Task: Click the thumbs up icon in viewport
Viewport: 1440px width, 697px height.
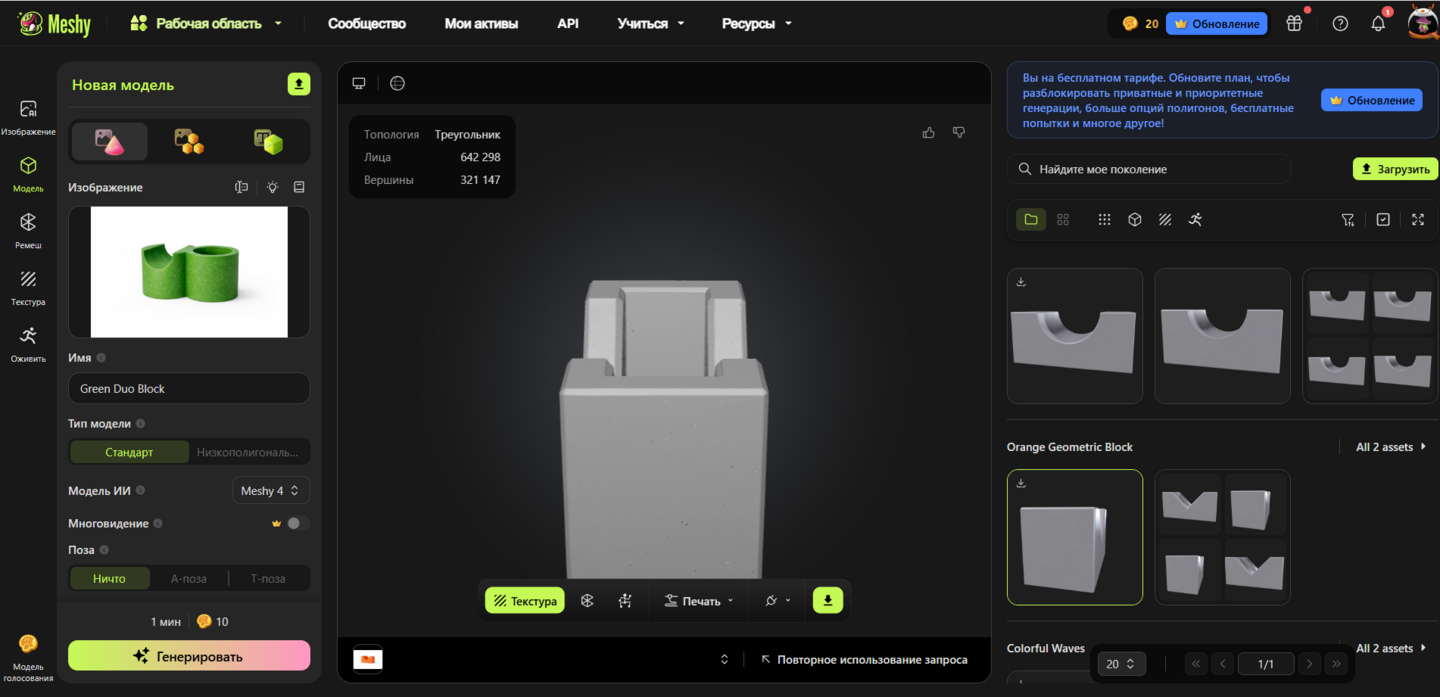Action: [929, 132]
